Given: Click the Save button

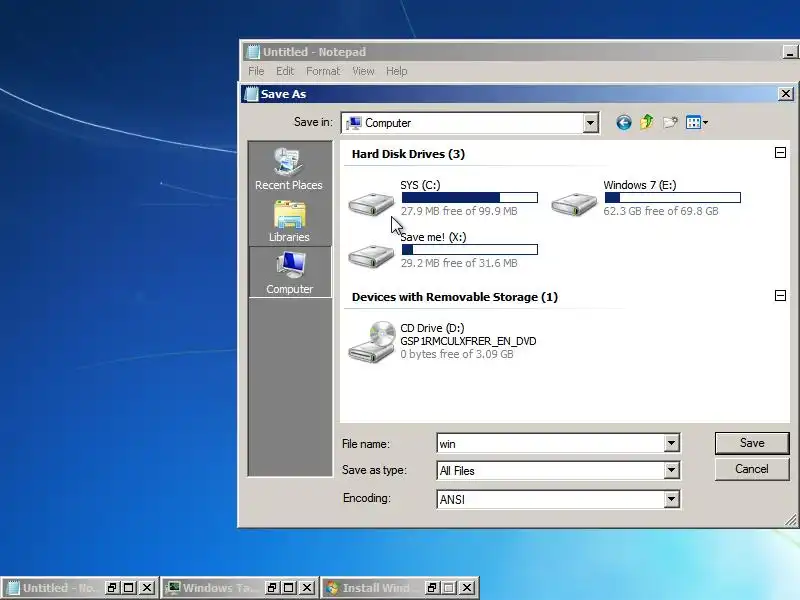Looking at the screenshot, I should click(x=752, y=443).
